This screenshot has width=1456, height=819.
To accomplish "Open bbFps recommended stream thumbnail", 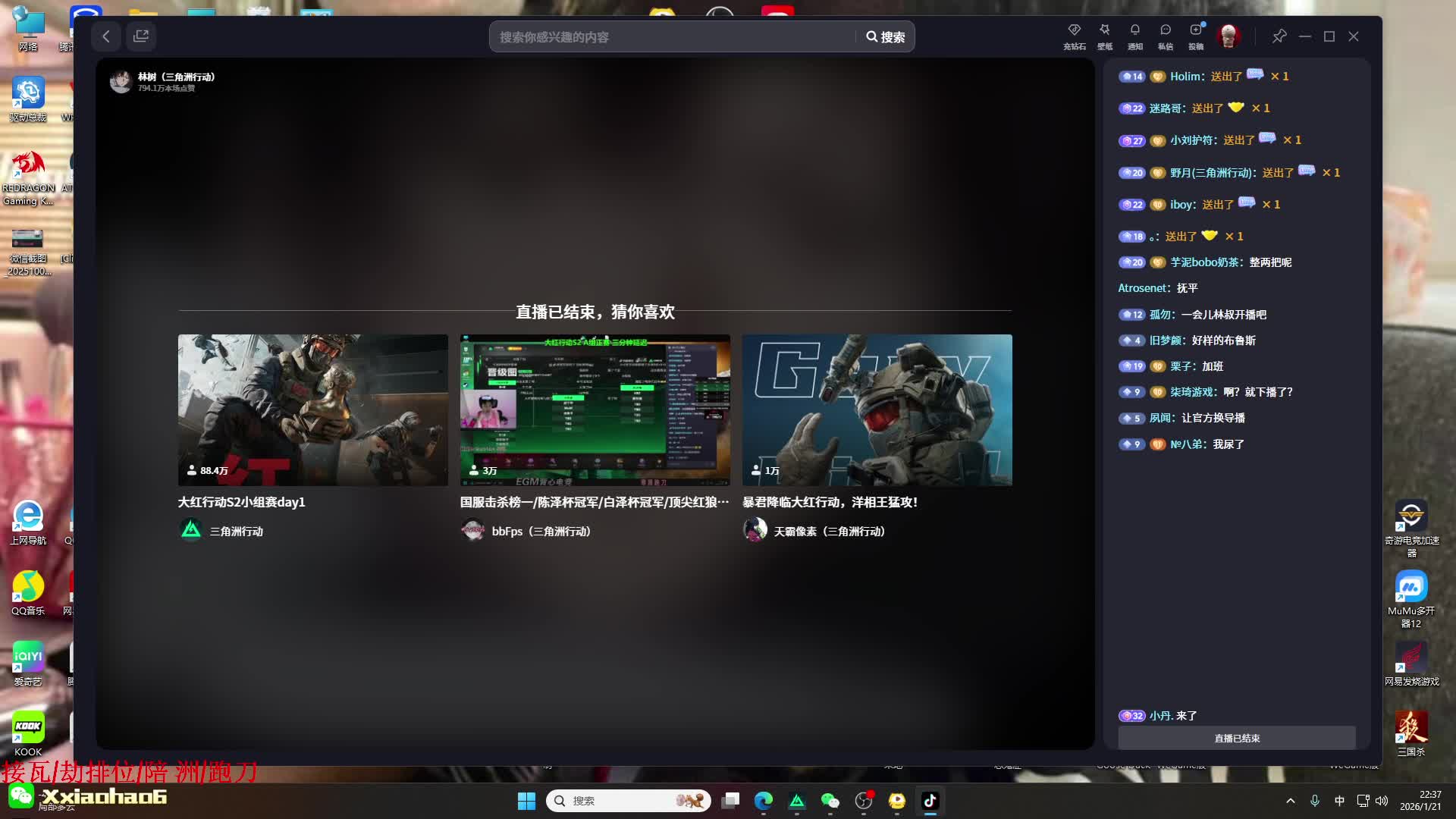I will [595, 409].
